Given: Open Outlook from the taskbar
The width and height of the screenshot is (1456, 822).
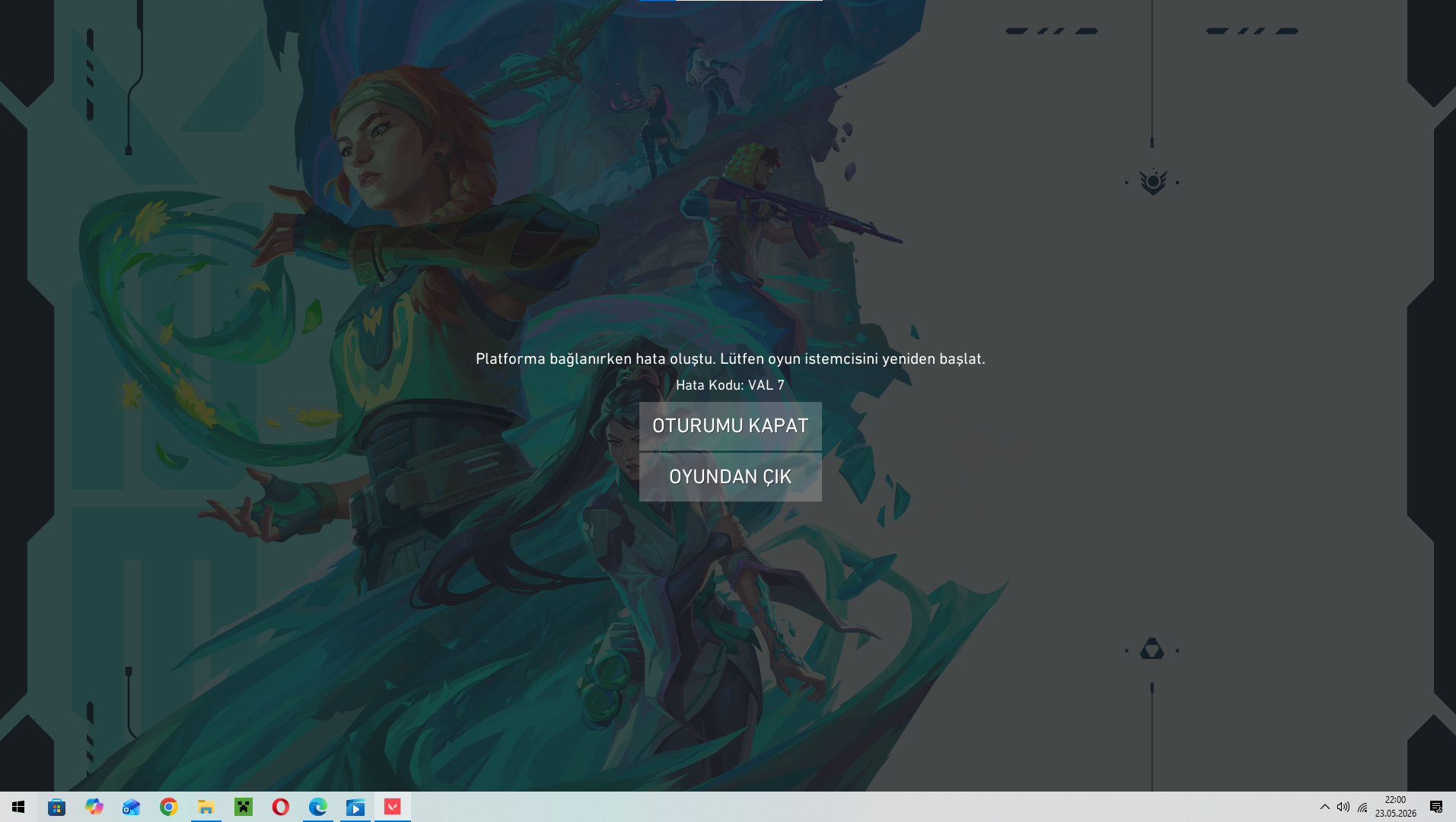Looking at the screenshot, I should click(x=131, y=807).
